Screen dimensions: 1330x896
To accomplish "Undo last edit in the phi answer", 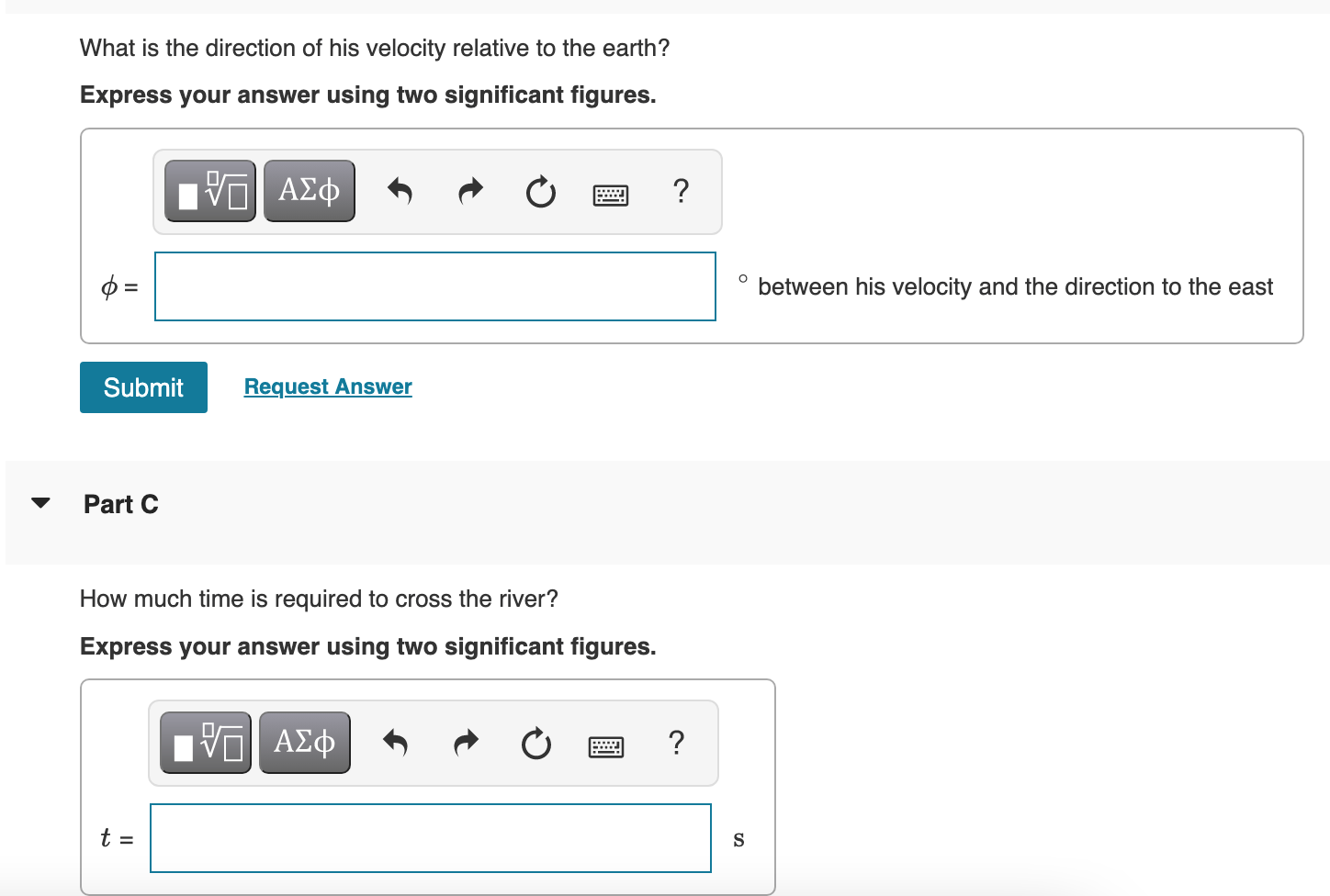I will tap(400, 191).
